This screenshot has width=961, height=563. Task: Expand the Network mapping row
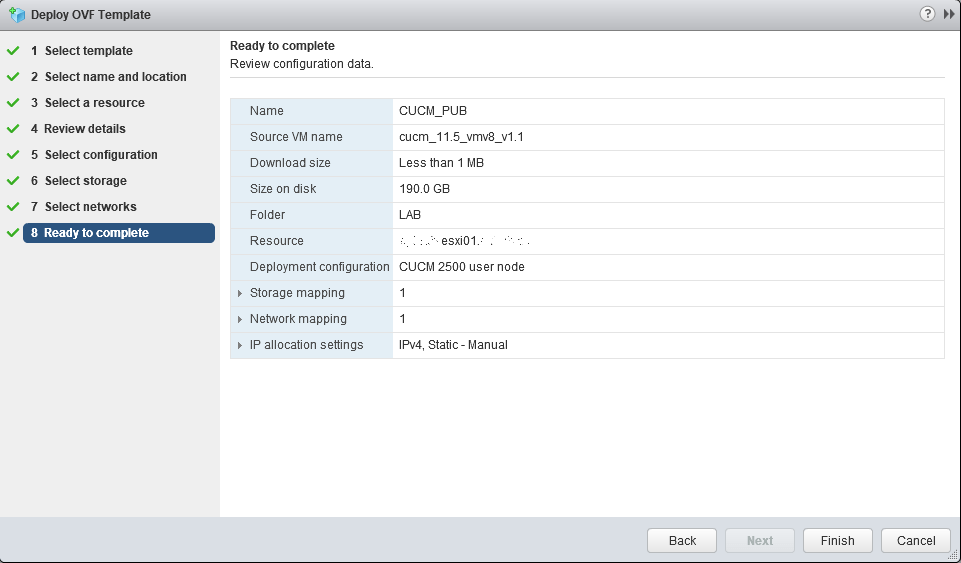(240, 319)
